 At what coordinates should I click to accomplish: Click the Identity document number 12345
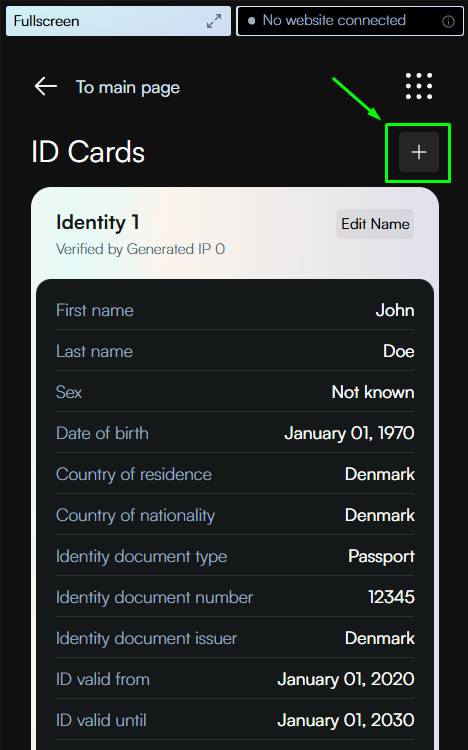tap(391, 597)
